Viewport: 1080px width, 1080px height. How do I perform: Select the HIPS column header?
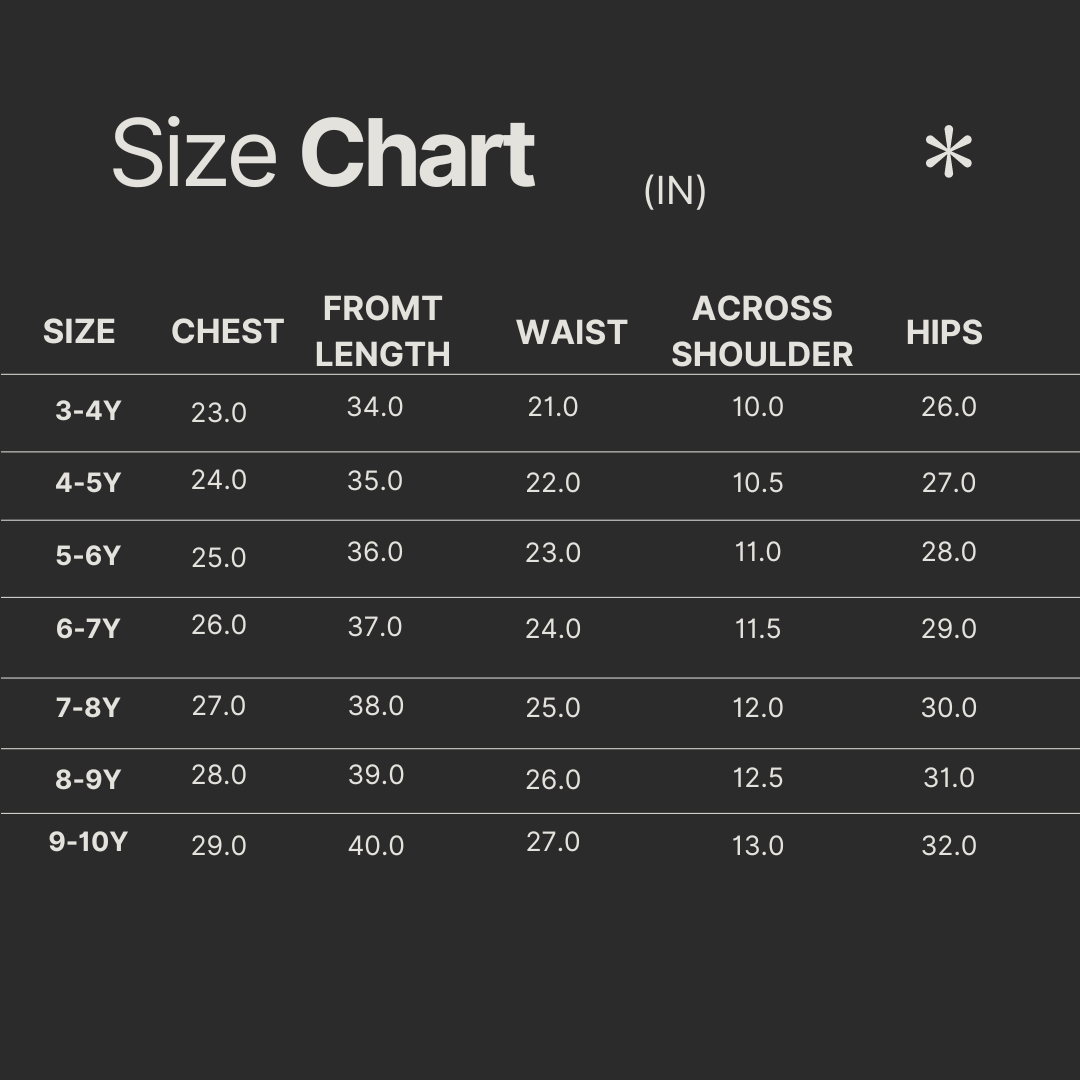click(x=944, y=332)
